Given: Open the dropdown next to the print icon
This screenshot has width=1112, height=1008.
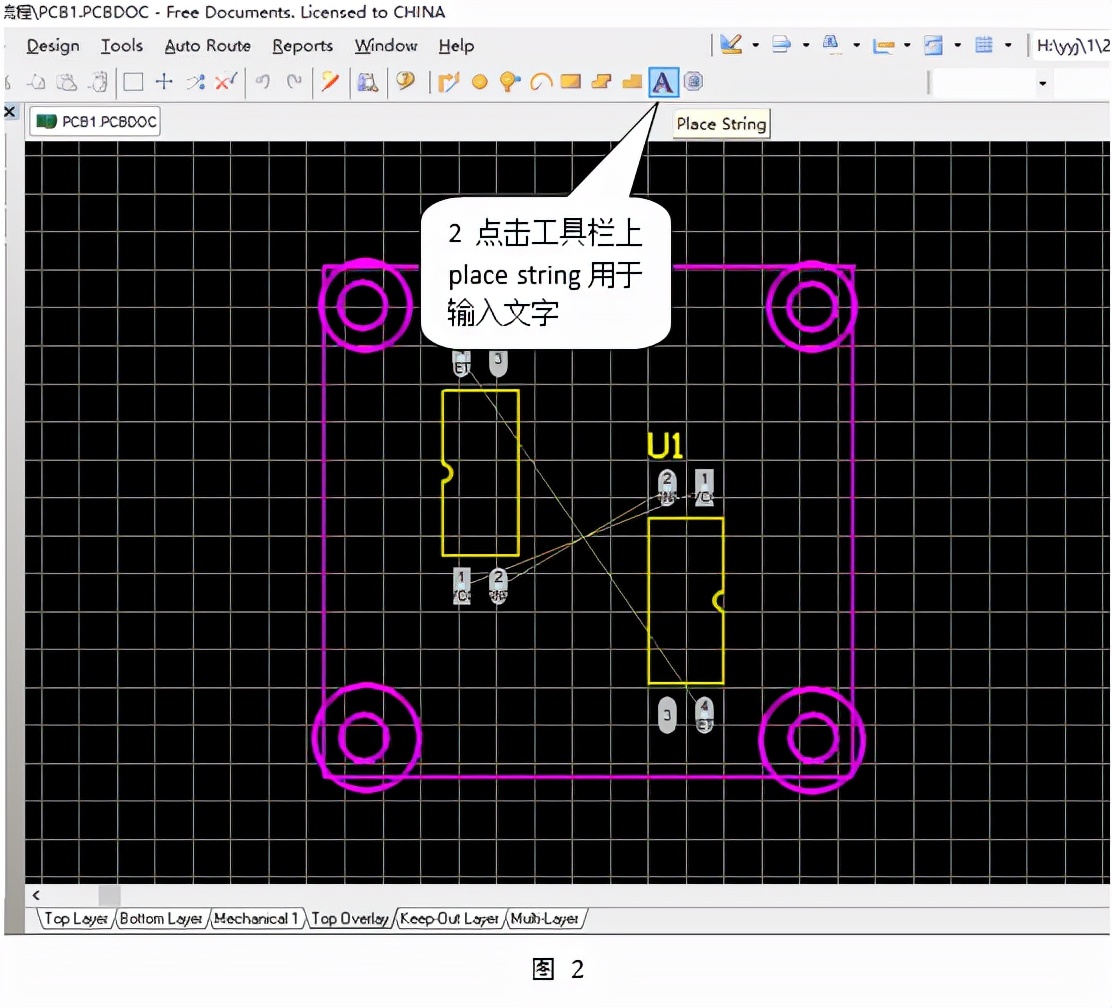Looking at the screenshot, I should tap(806, 45).
